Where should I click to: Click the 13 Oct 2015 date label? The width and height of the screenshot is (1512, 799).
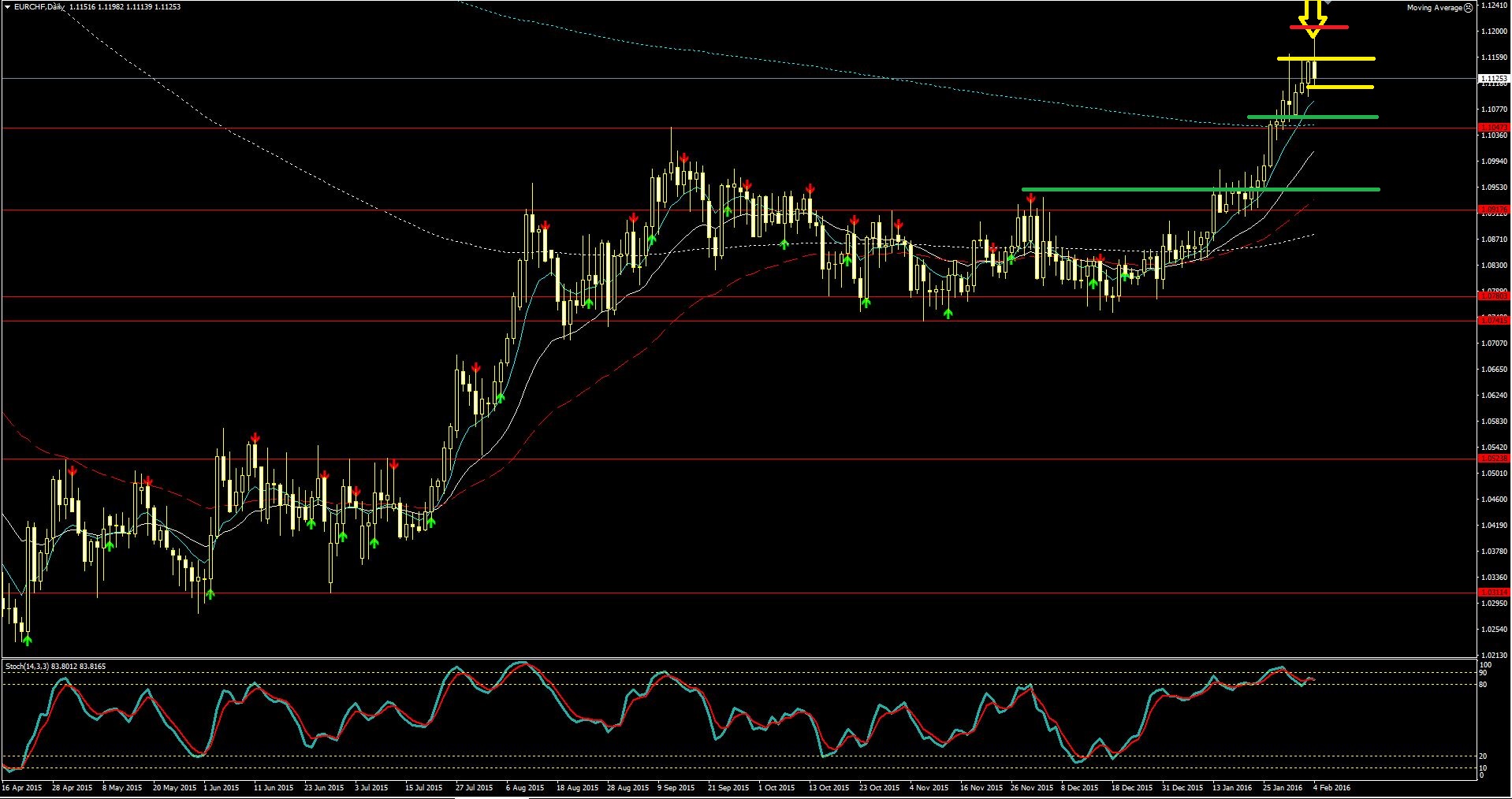829,788
